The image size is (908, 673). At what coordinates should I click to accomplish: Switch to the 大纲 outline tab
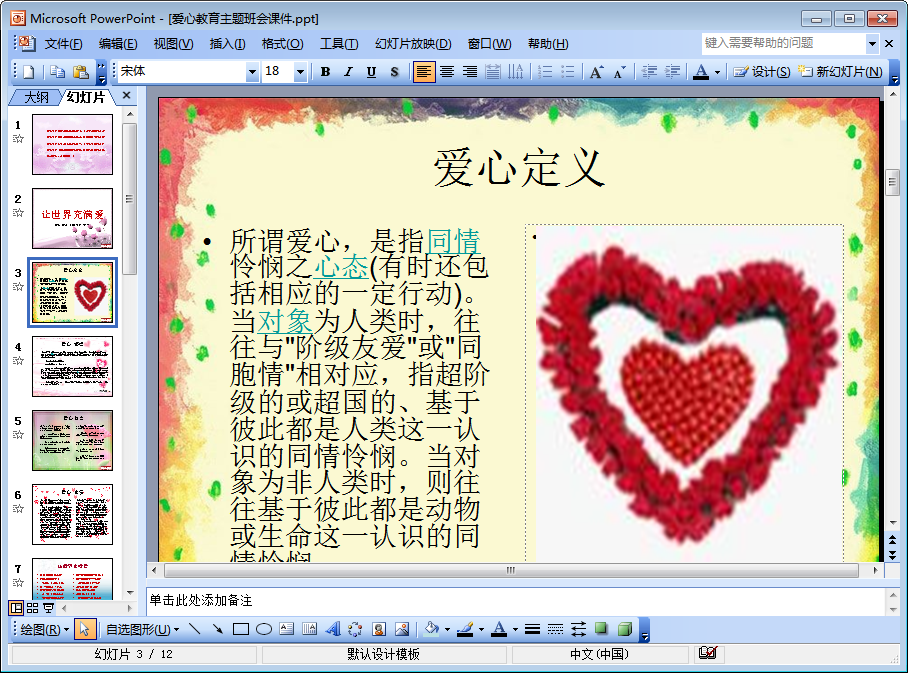click(x=36, y=97)
